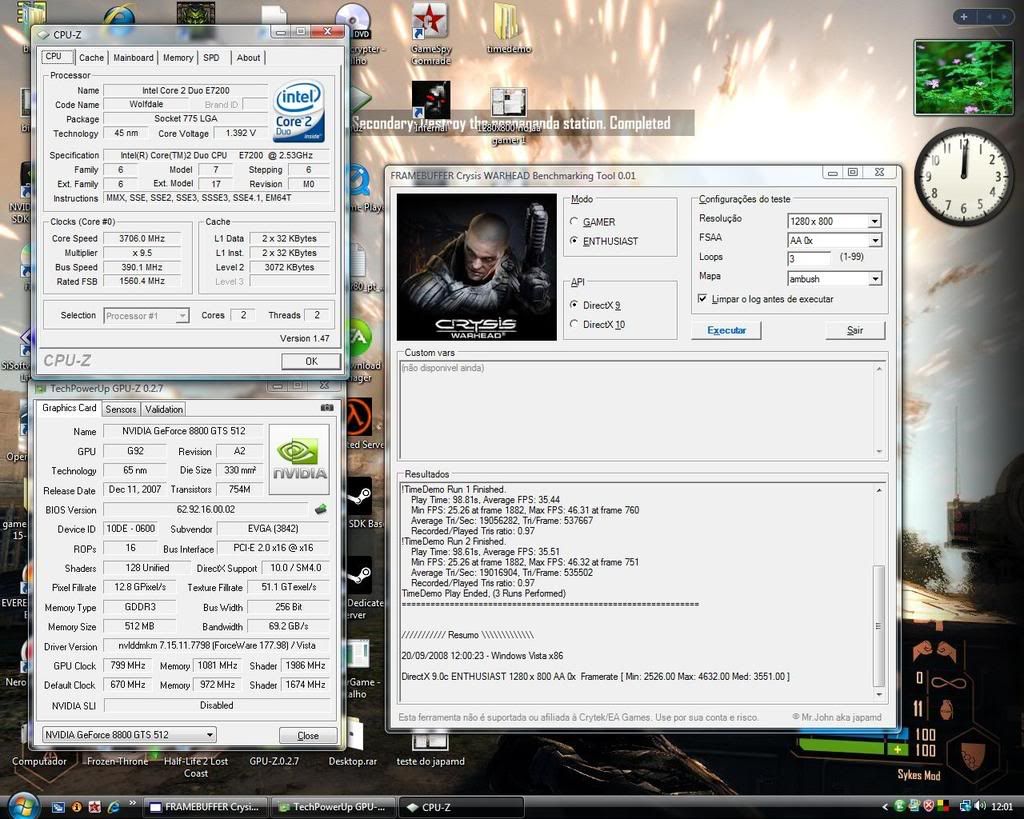
Task: Open the GPU selector dropdown in GPU-Z
Action: click(129, 735)
